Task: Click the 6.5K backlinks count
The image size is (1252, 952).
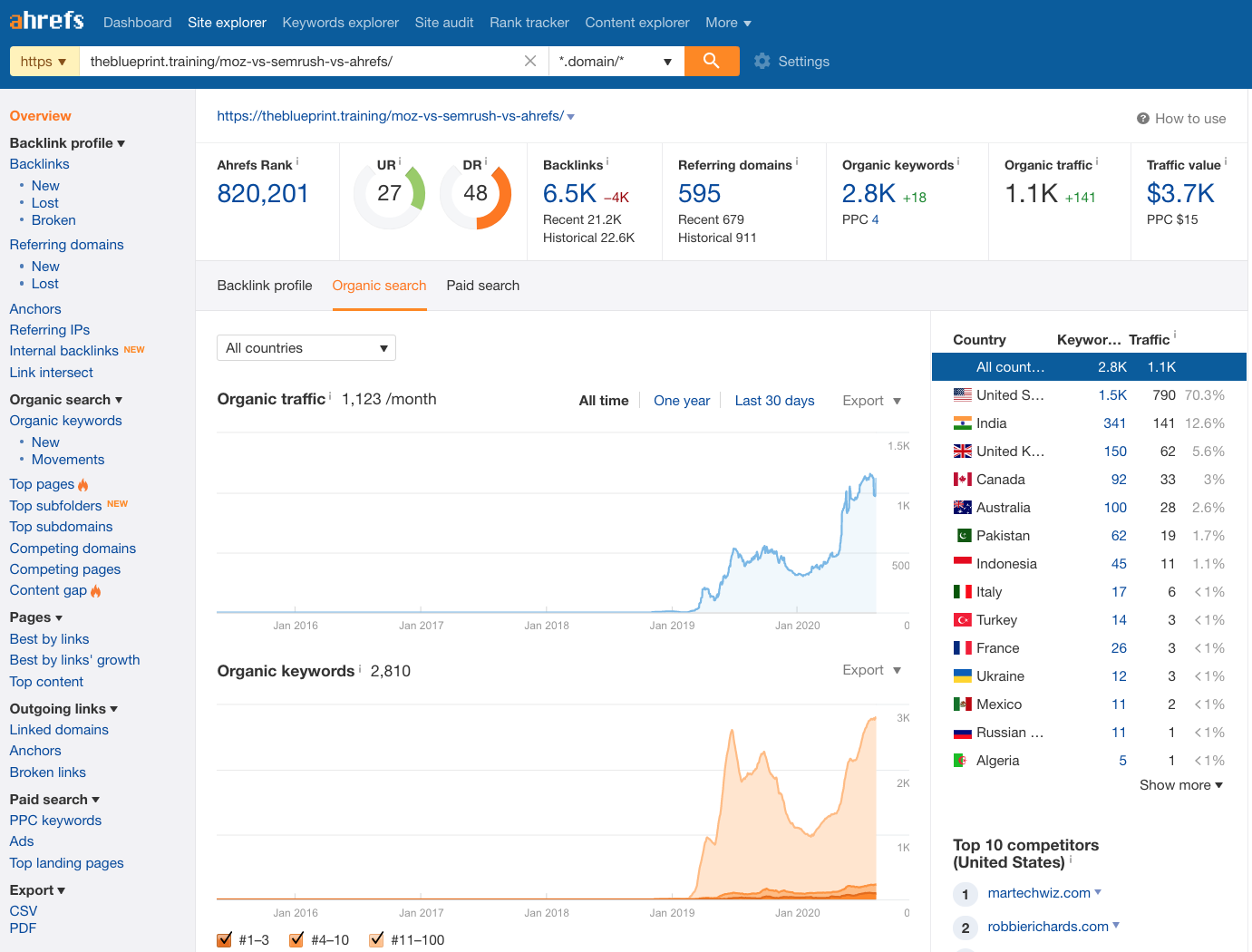Action: click(569, 193)
